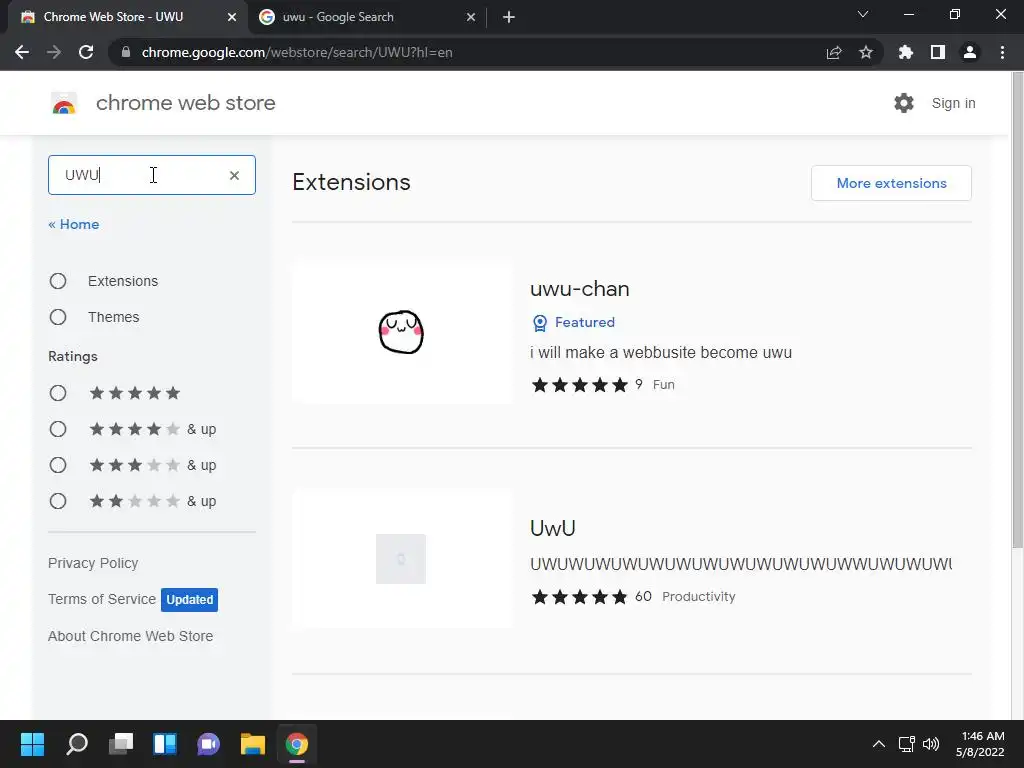Go back to the previous page

coord(22,52)
